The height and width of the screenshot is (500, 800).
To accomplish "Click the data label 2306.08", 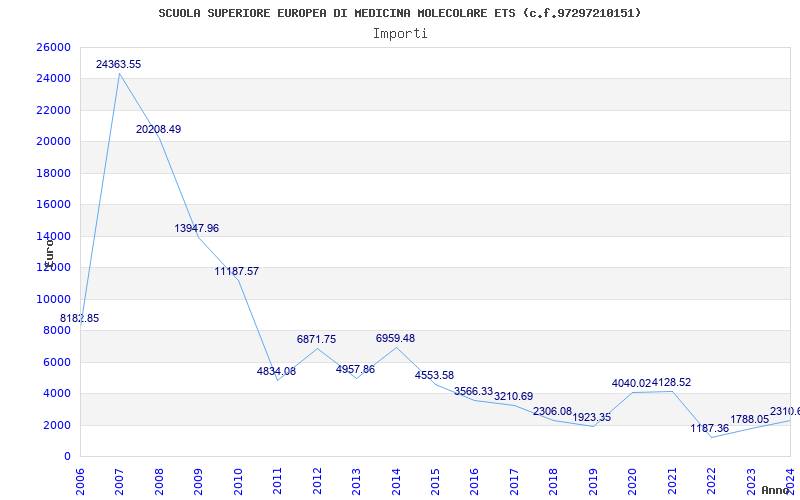I will point(553,411).
